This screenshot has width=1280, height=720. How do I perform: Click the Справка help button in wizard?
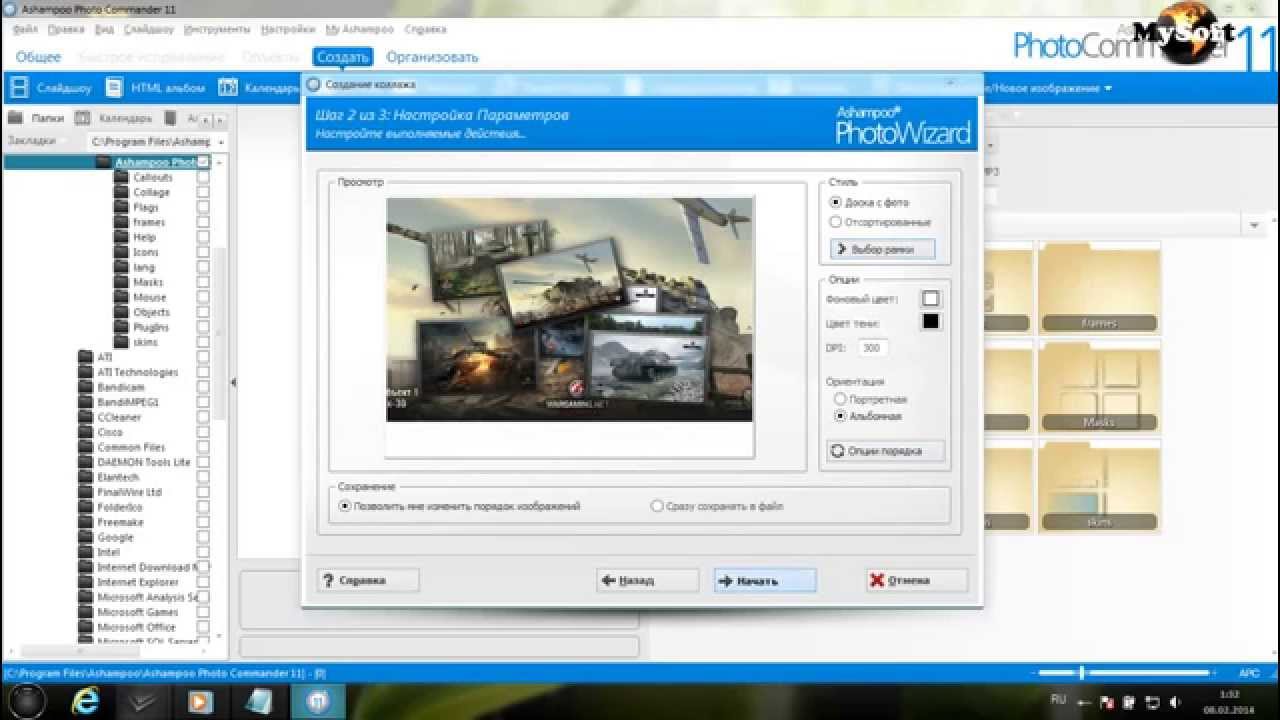368,580
